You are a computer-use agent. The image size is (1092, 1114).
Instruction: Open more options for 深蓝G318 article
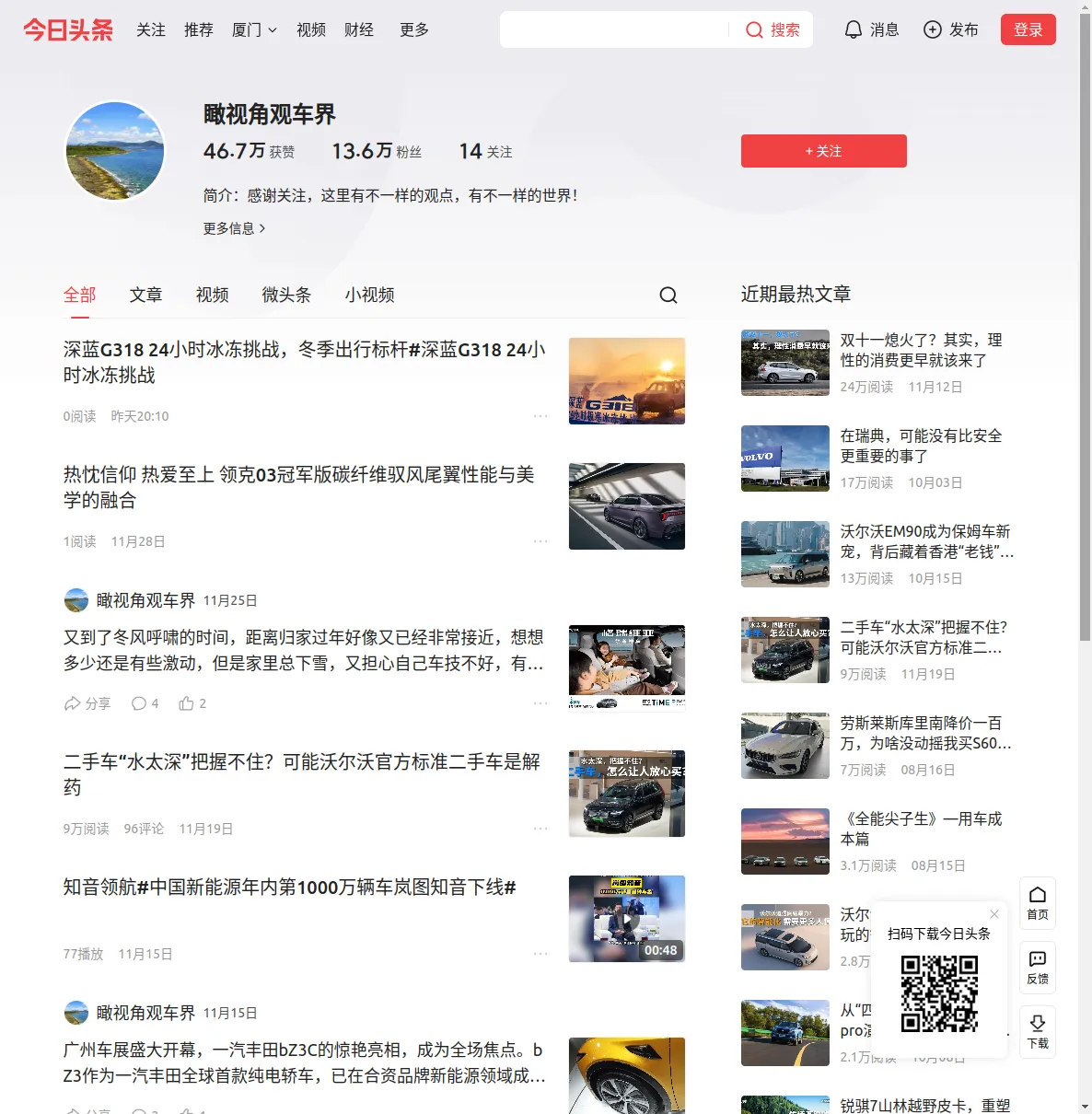coord(540,416)
